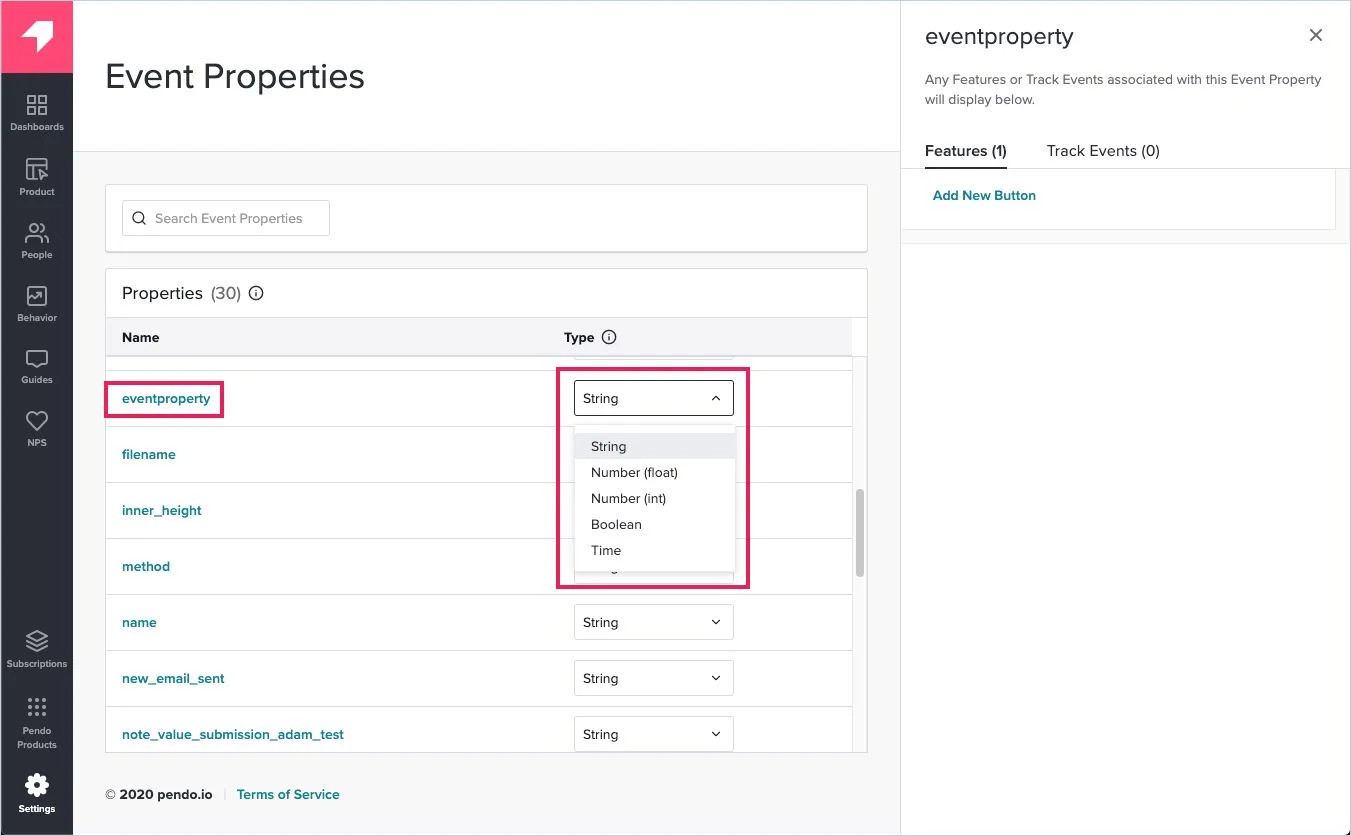This screenshot has width=1351, height=836.
Task: Switch to Track Events (0) tab
Action: pyautogui.click(x=1103, y=151)
